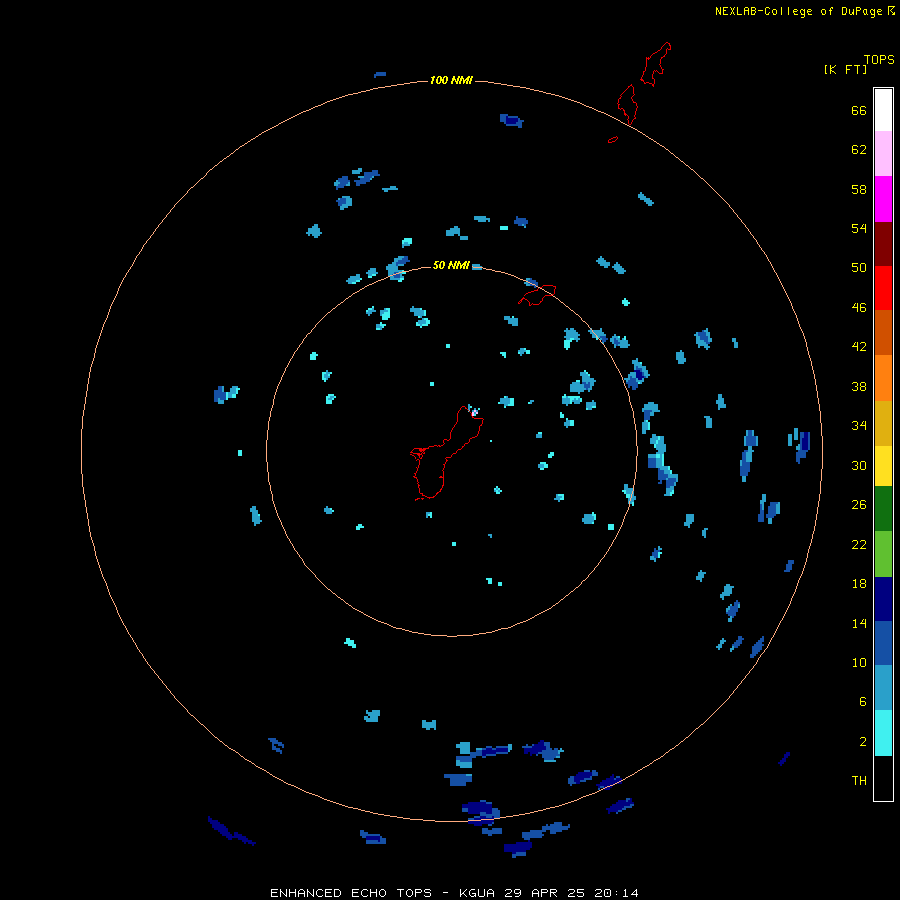Click the light blue legend swatch
This screenshot has height=900, width=900.
tap(883, 688)
